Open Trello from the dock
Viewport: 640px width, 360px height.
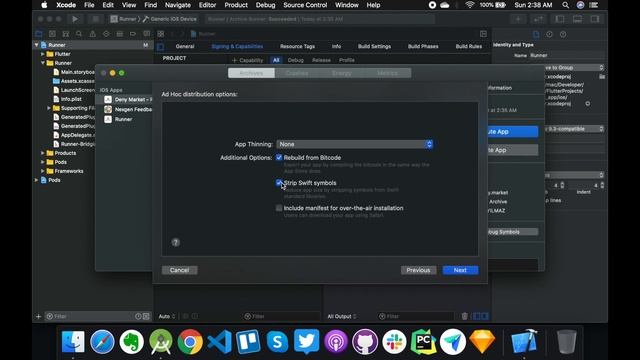click(x=248, y=341)
